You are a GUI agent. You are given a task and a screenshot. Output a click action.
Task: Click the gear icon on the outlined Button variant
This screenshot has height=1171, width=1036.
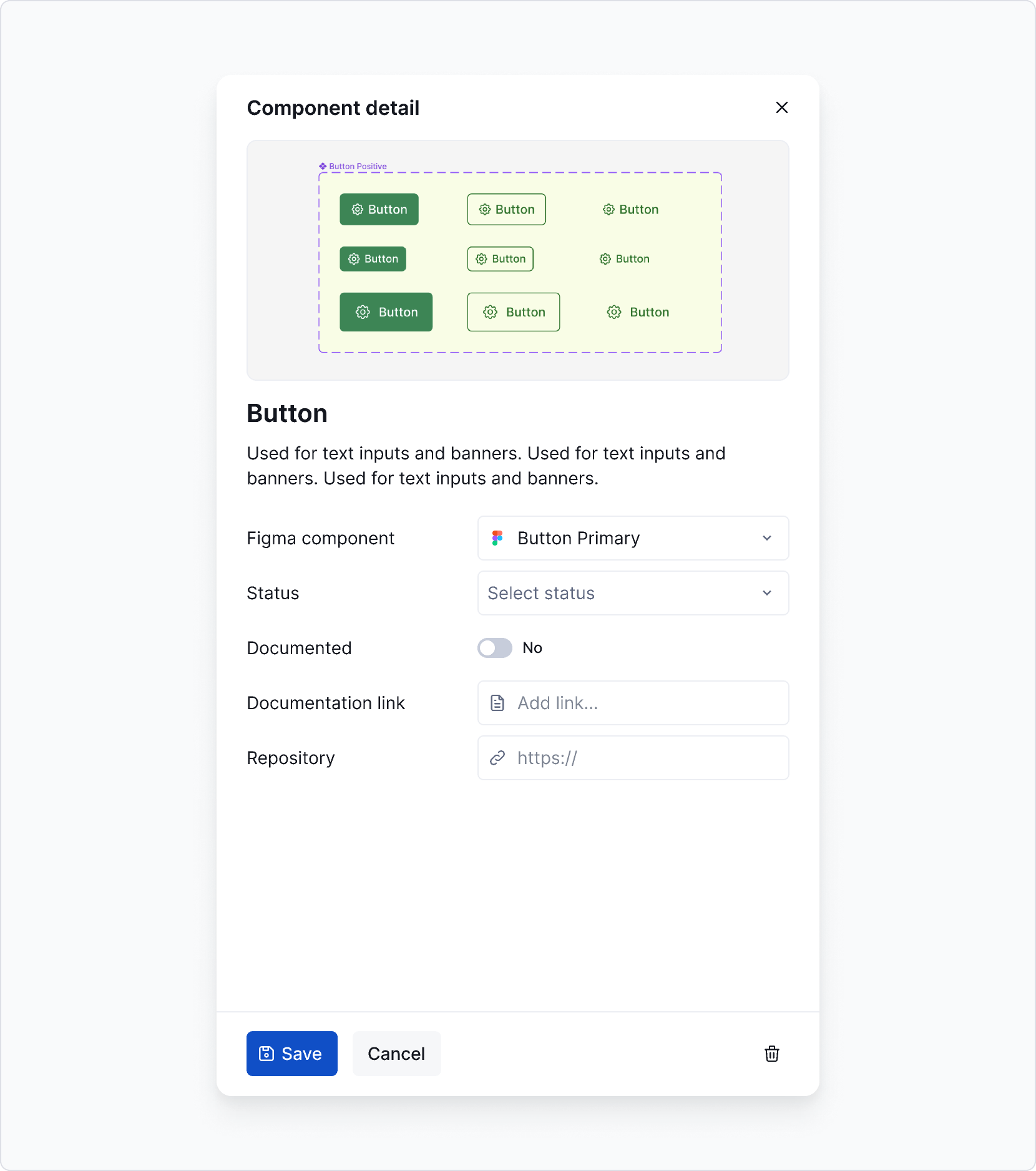coord(486,209)
